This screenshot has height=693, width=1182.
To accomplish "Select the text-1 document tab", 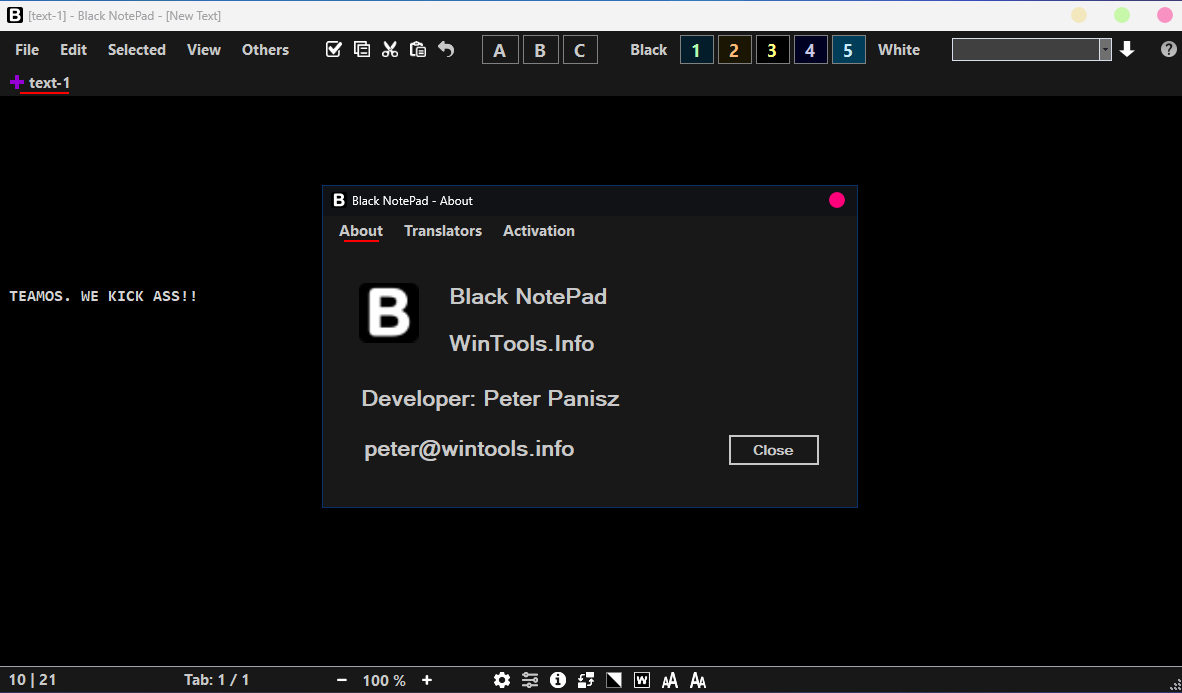I will [49, 83].
